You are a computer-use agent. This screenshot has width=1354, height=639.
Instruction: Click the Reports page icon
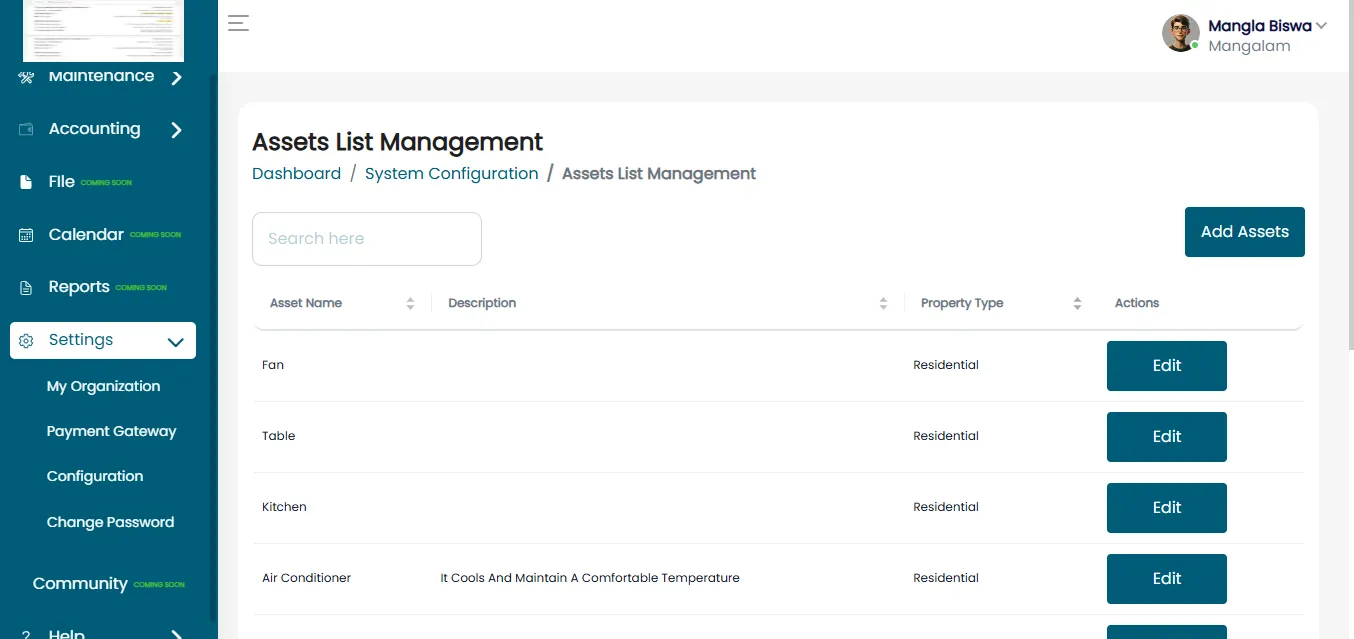[26, 288]
